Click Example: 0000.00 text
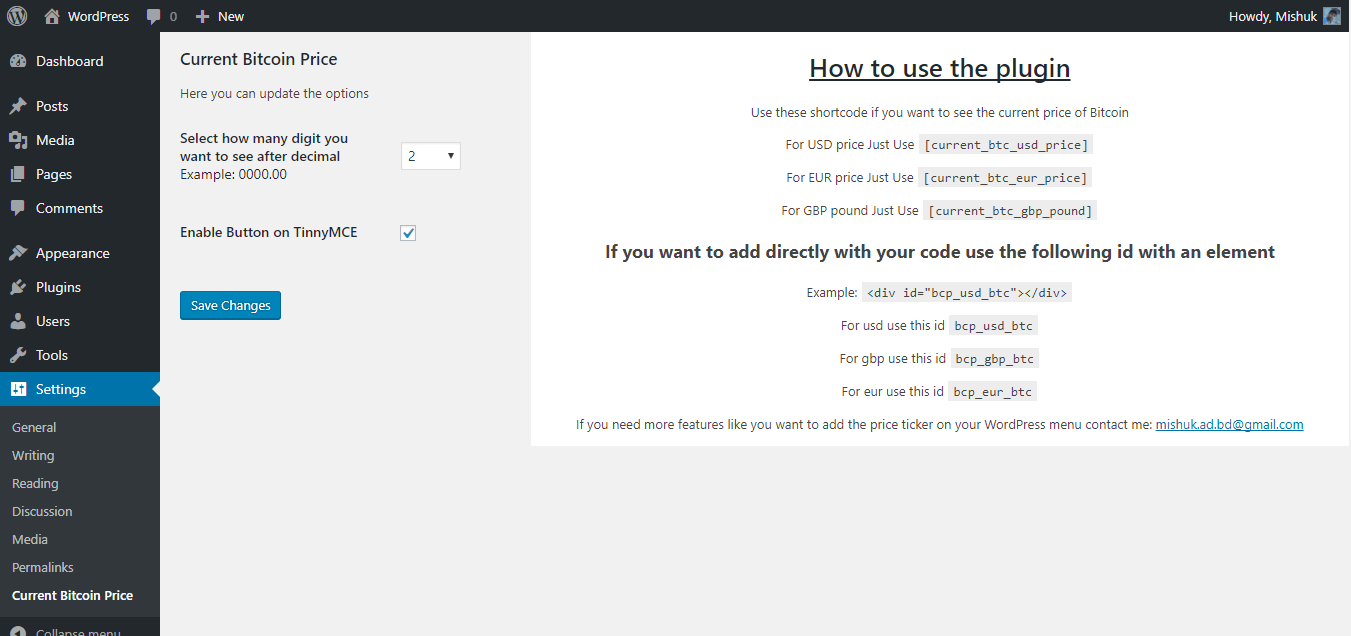The image size is (1351, 636). point(233,174)
